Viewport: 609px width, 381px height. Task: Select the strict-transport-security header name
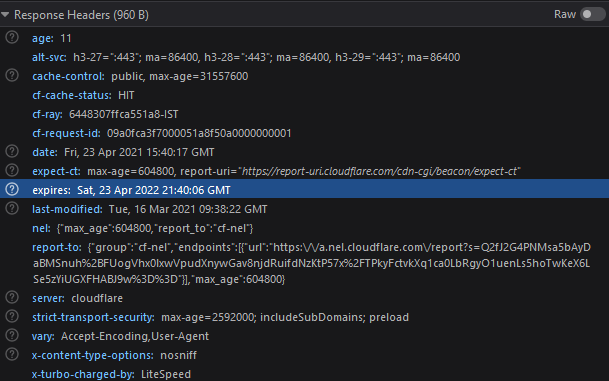click(x=93, y=317)
